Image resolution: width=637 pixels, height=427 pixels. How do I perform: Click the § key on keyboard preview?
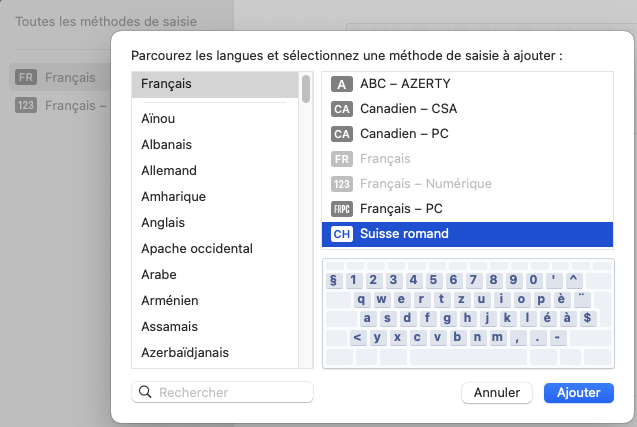click(333, 280)
